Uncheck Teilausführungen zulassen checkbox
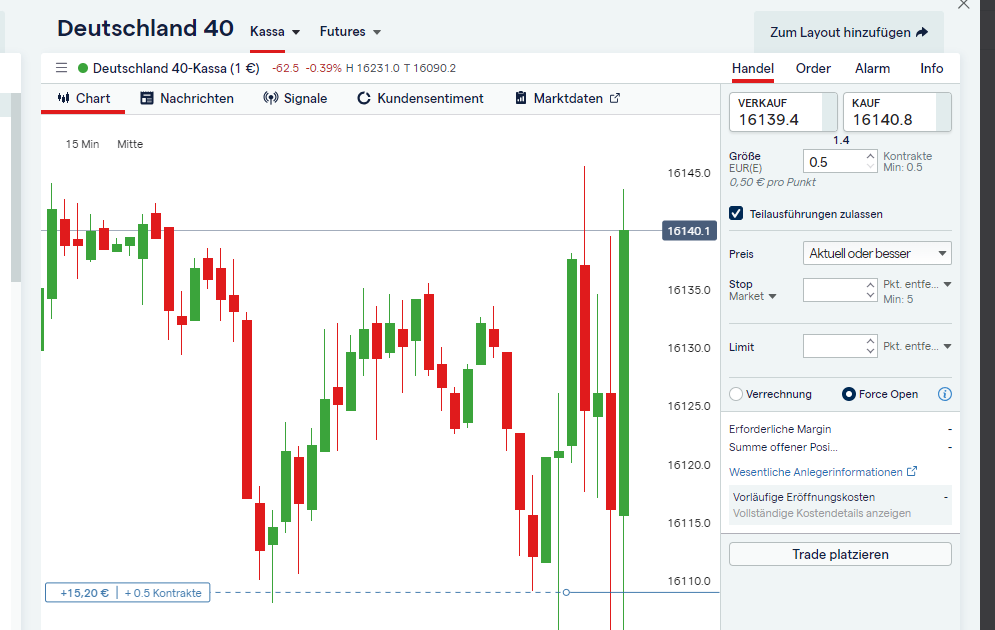 coord(736,214)
